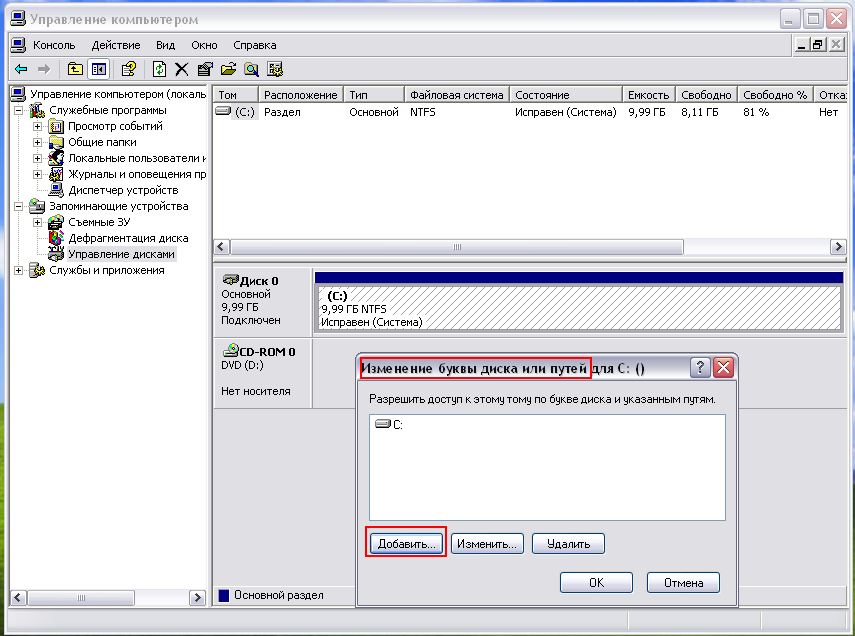Close the drive letter dialog with red X
Screen dimensions: 855x636
coord(723,368)
